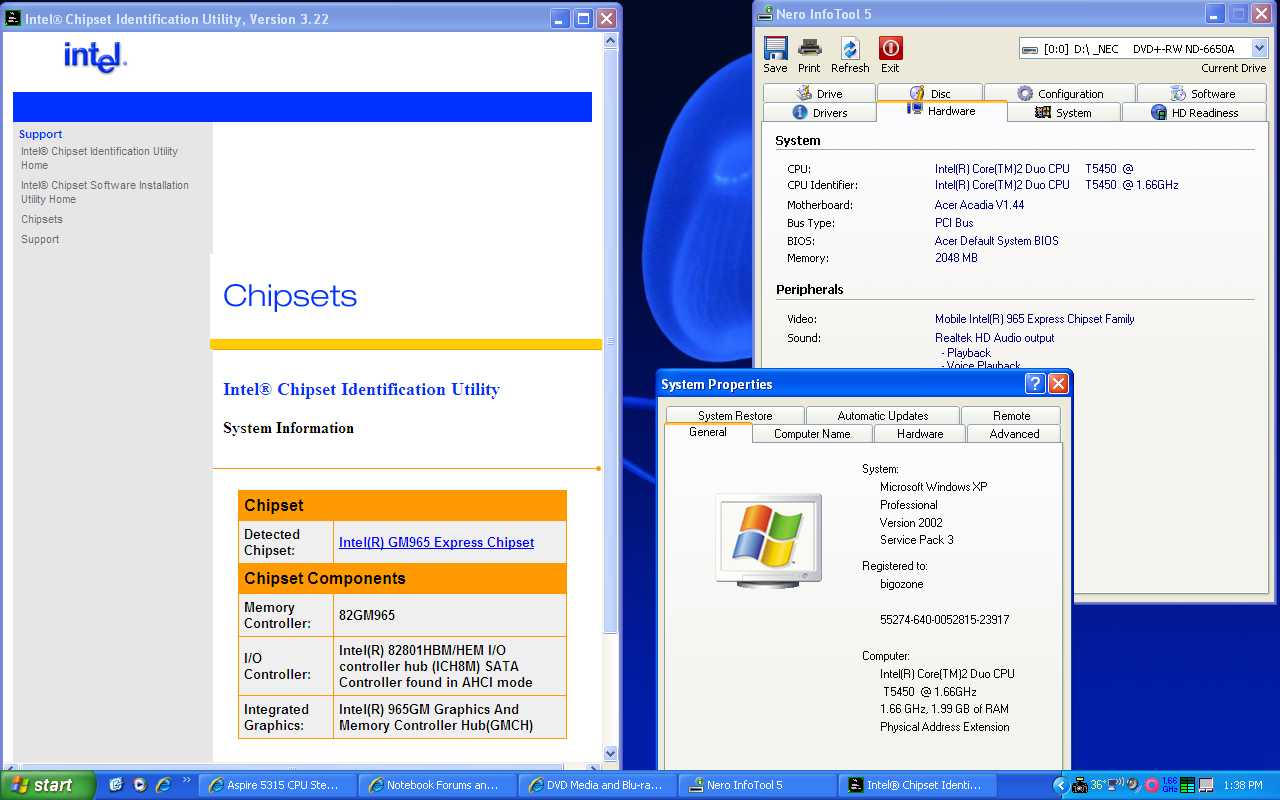Select Advanced tab in System Properties
The image size is (1280, 800).
(x=1014, y=433)
